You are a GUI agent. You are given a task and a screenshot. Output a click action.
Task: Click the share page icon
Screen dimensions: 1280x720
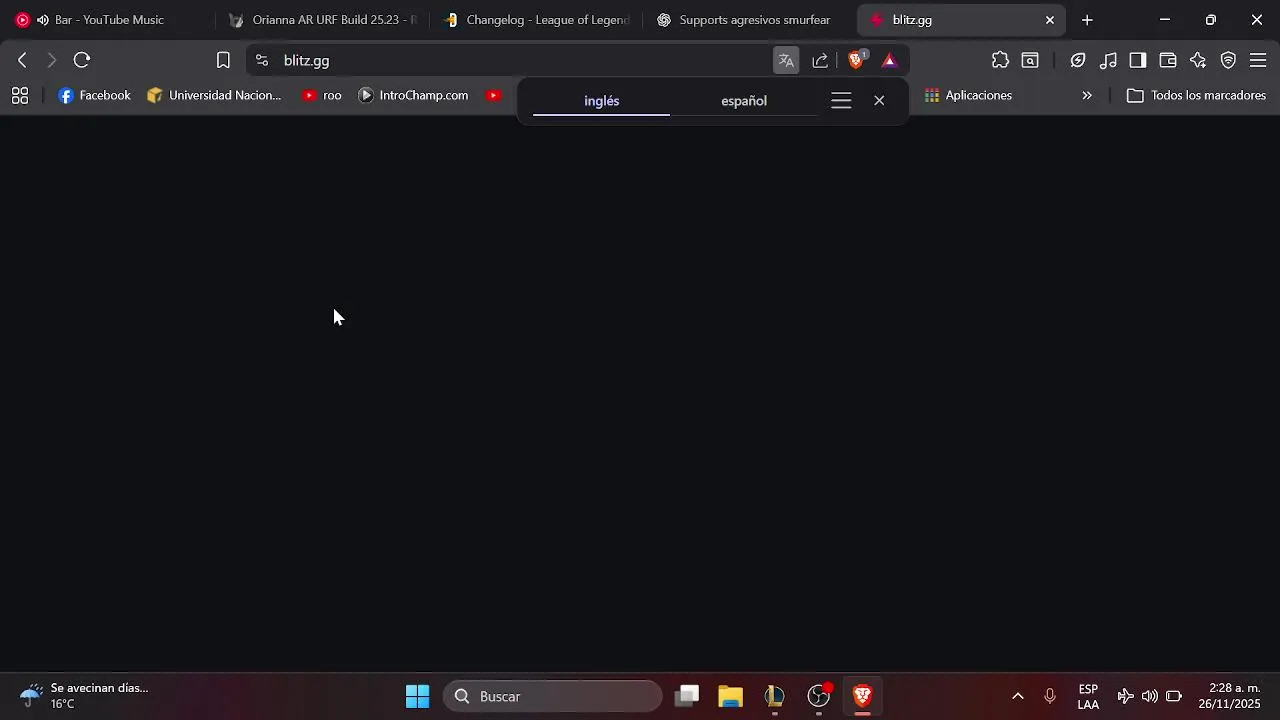click(x=820, y=60)
